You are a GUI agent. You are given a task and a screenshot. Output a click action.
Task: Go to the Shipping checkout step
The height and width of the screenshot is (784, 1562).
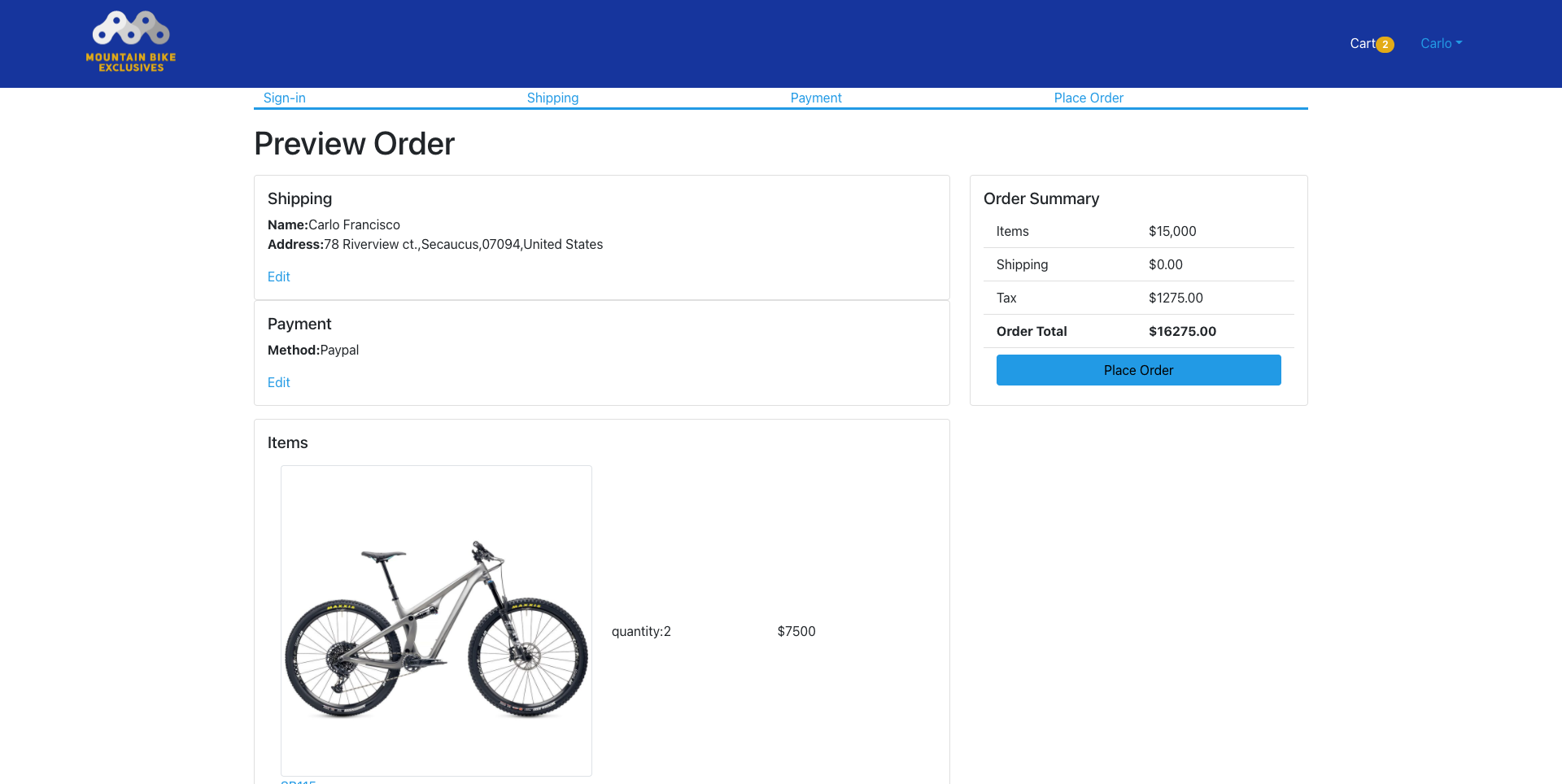(552, 98)
